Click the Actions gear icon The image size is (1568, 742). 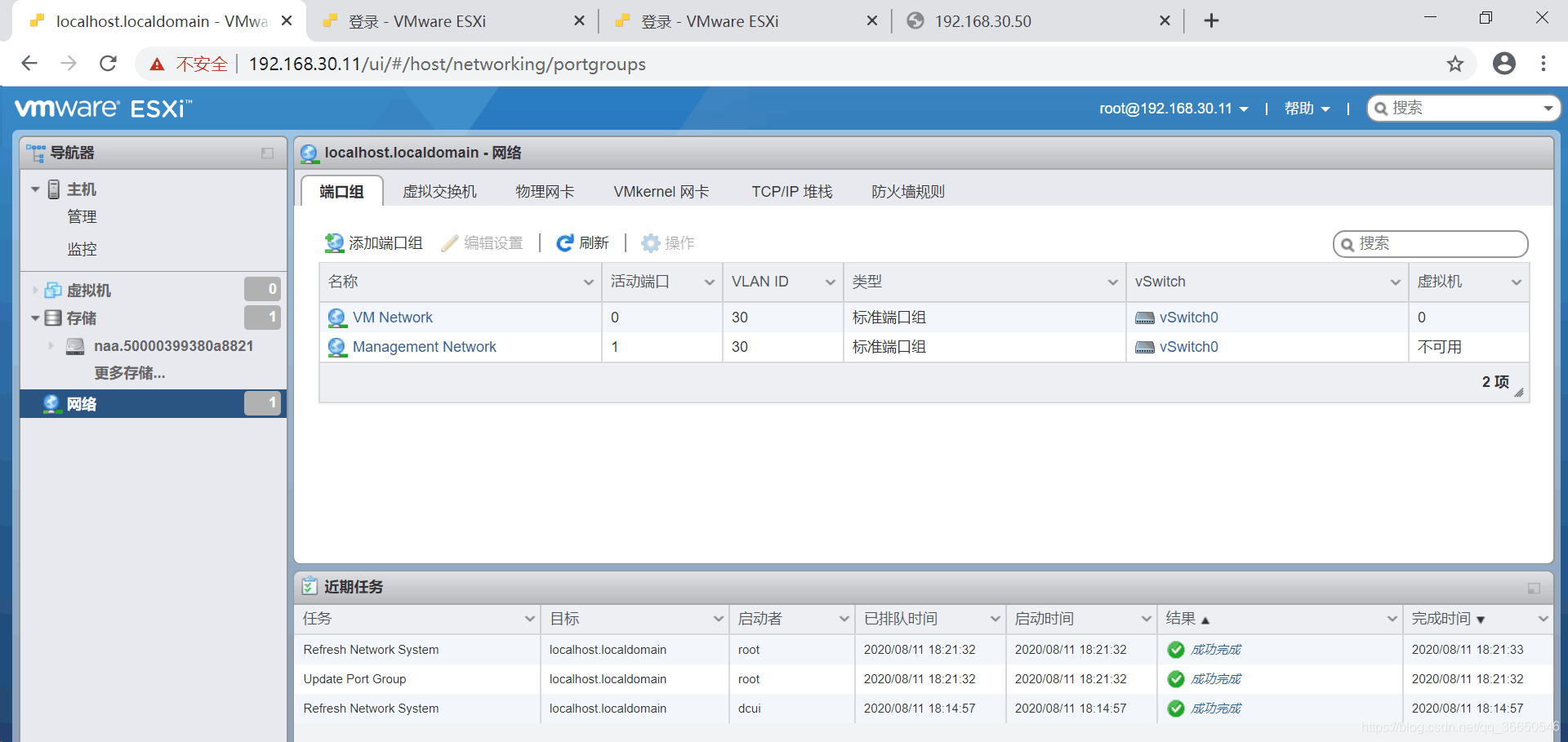tap(650, 243)
